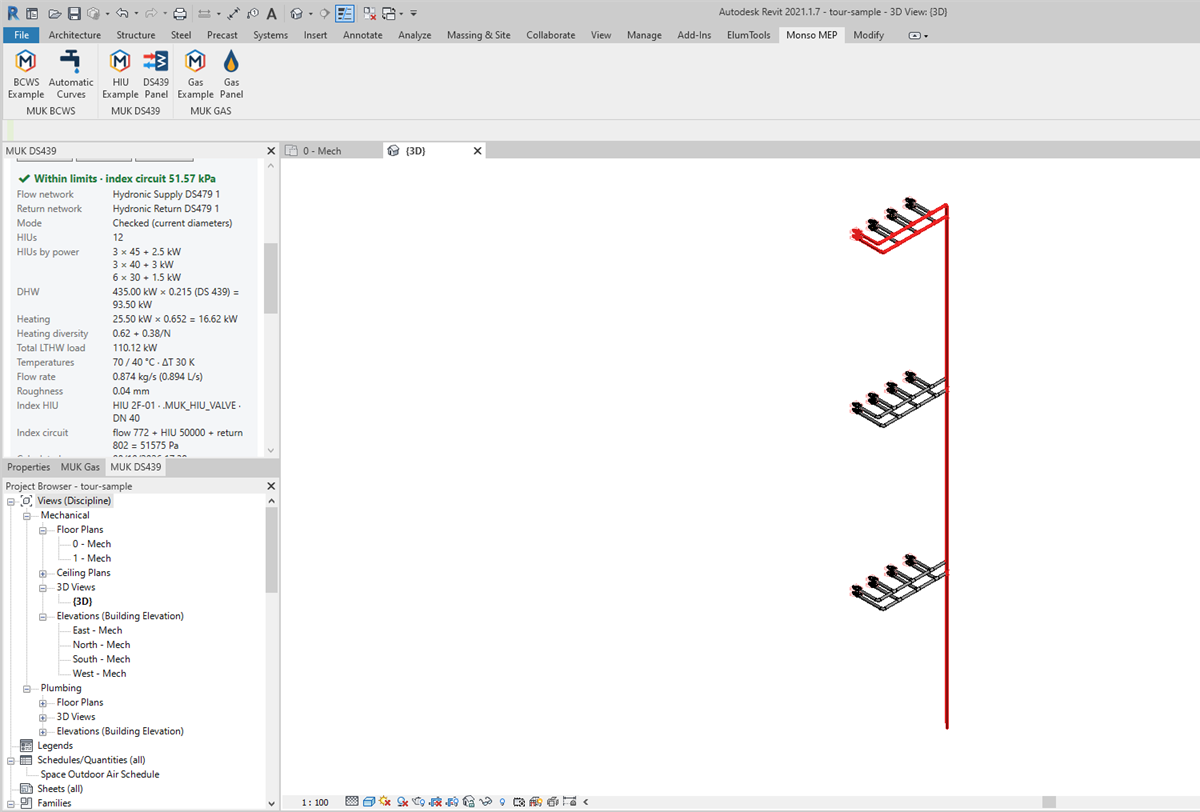Open the File menu
The image size is (1200, 812).
[x=21, y=35]
